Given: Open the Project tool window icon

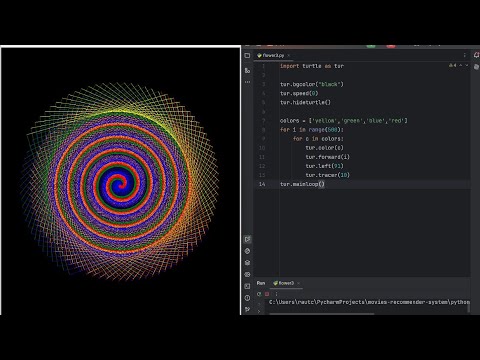Looking at the screenshot, I should 247,56.
